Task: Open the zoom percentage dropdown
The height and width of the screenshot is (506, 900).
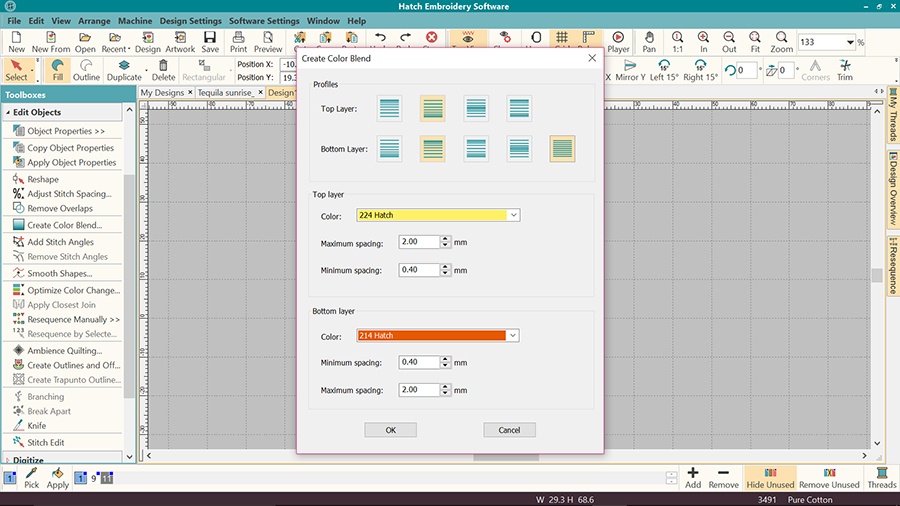Action: [x=850, y=43]
